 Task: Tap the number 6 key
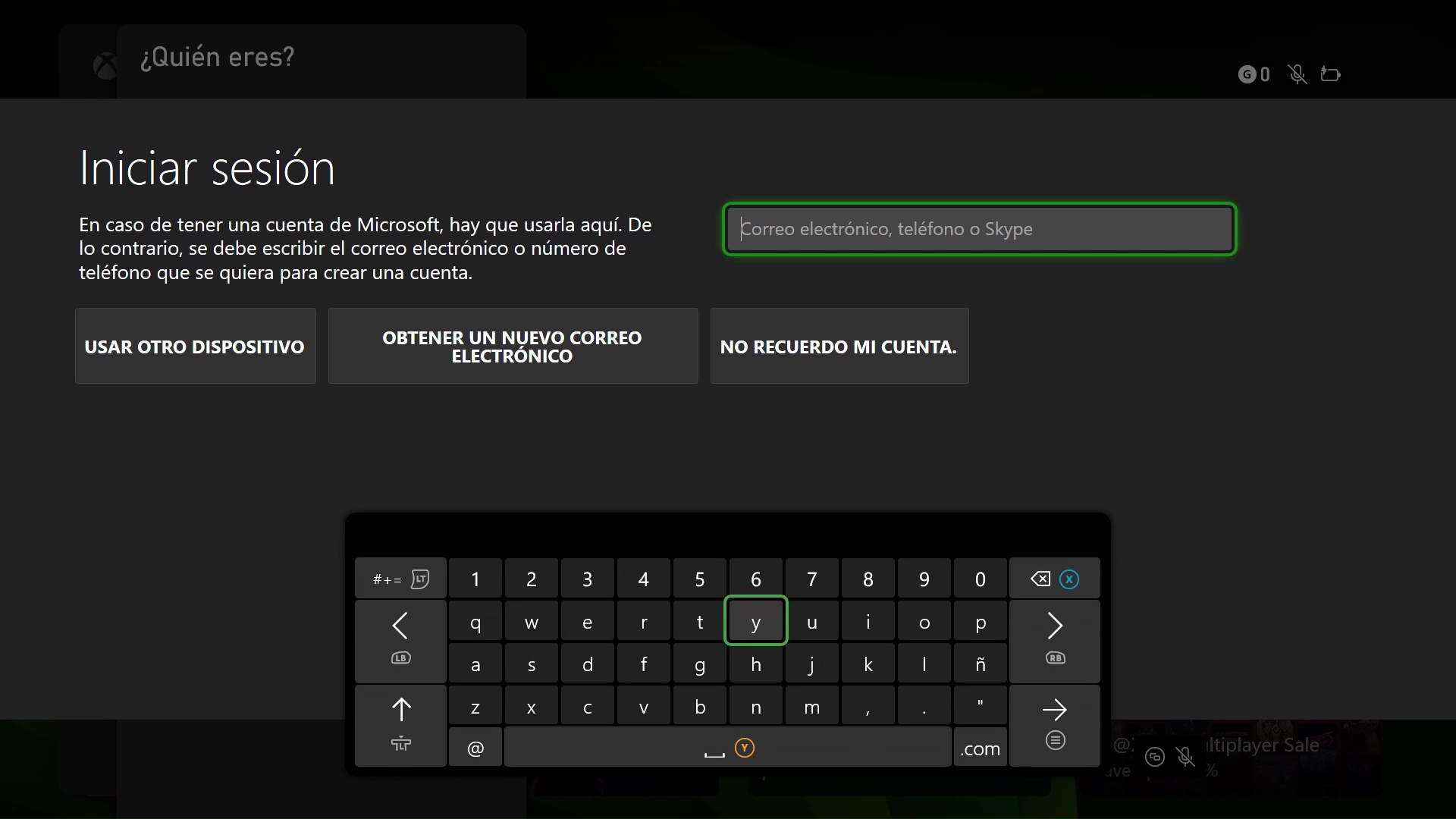coord(756,579)
